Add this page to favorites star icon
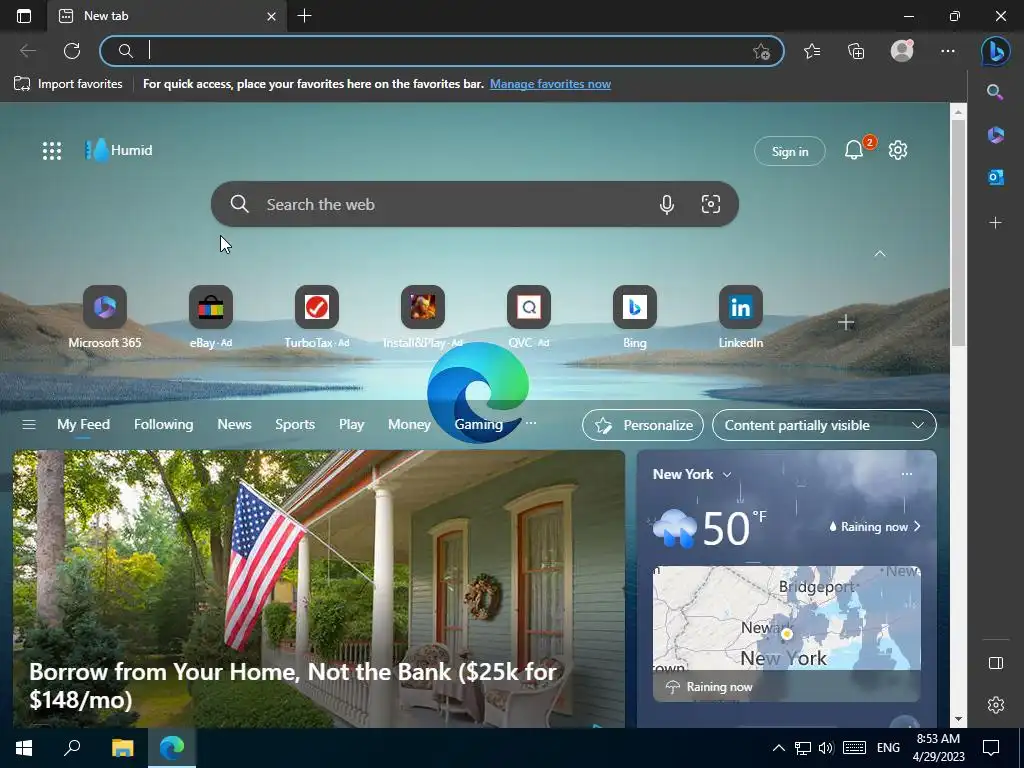The width and height of the screenshot is (1024, 768). [761, 52]
